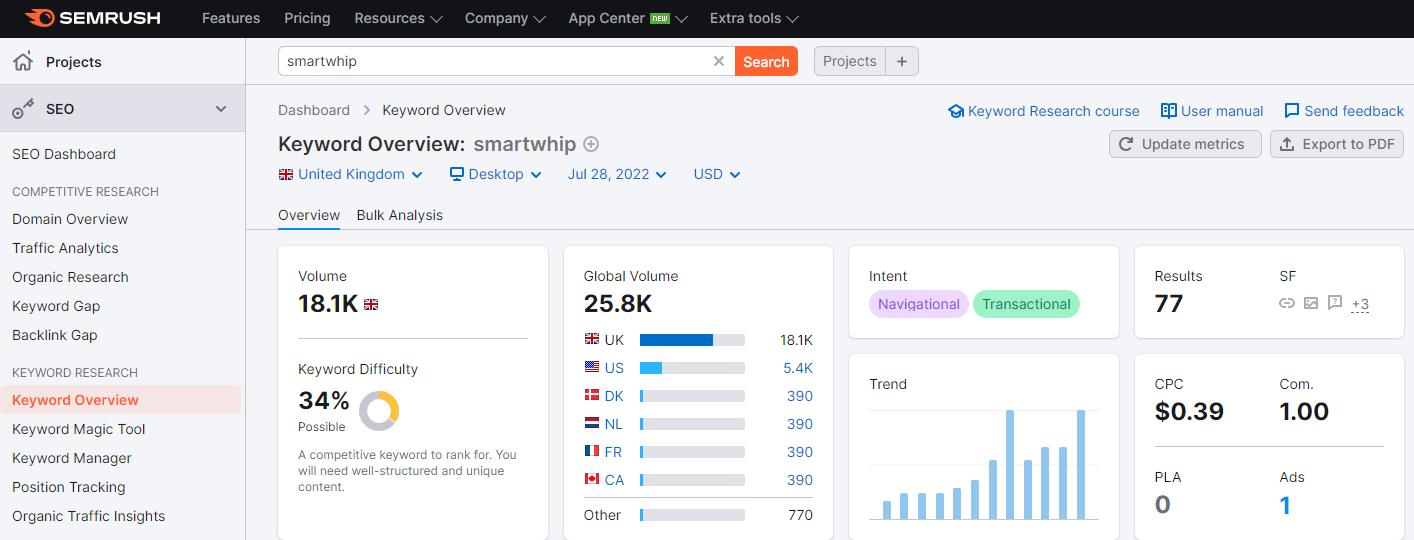Screen dimensions: 1414x540
Task: Click Send feedback link
Action: tap(1344, 111)
